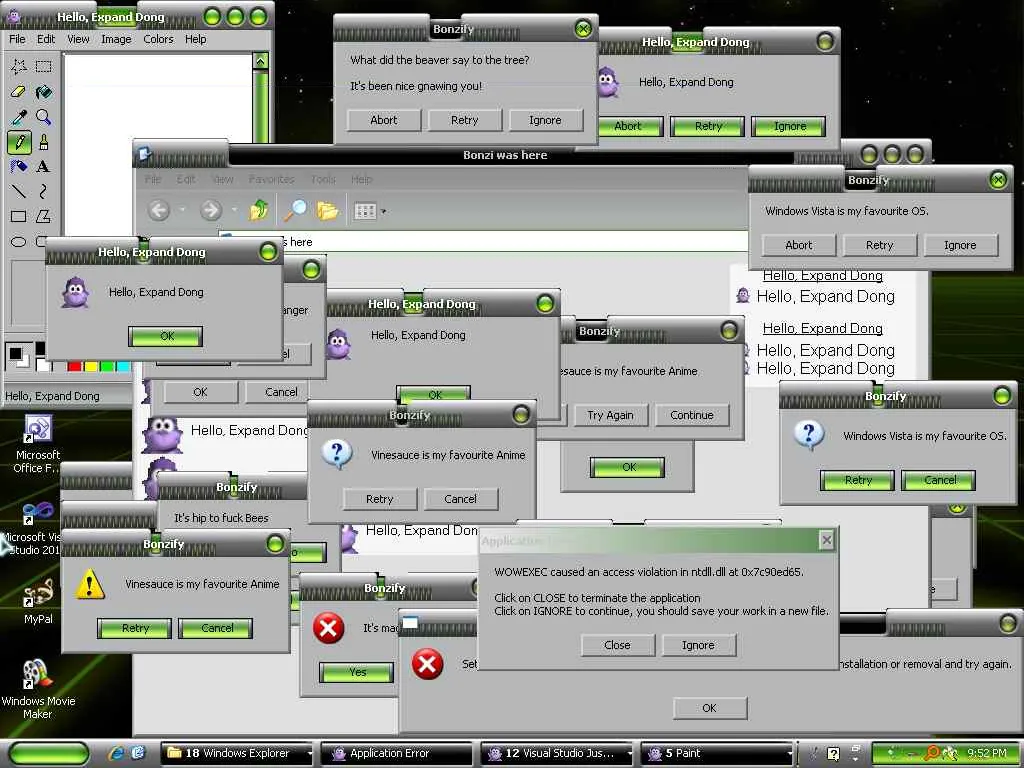This screenshot has width=1024, height=768.
Task: Launch Internet Explorer from quick launch
Action: pos(117,753)
